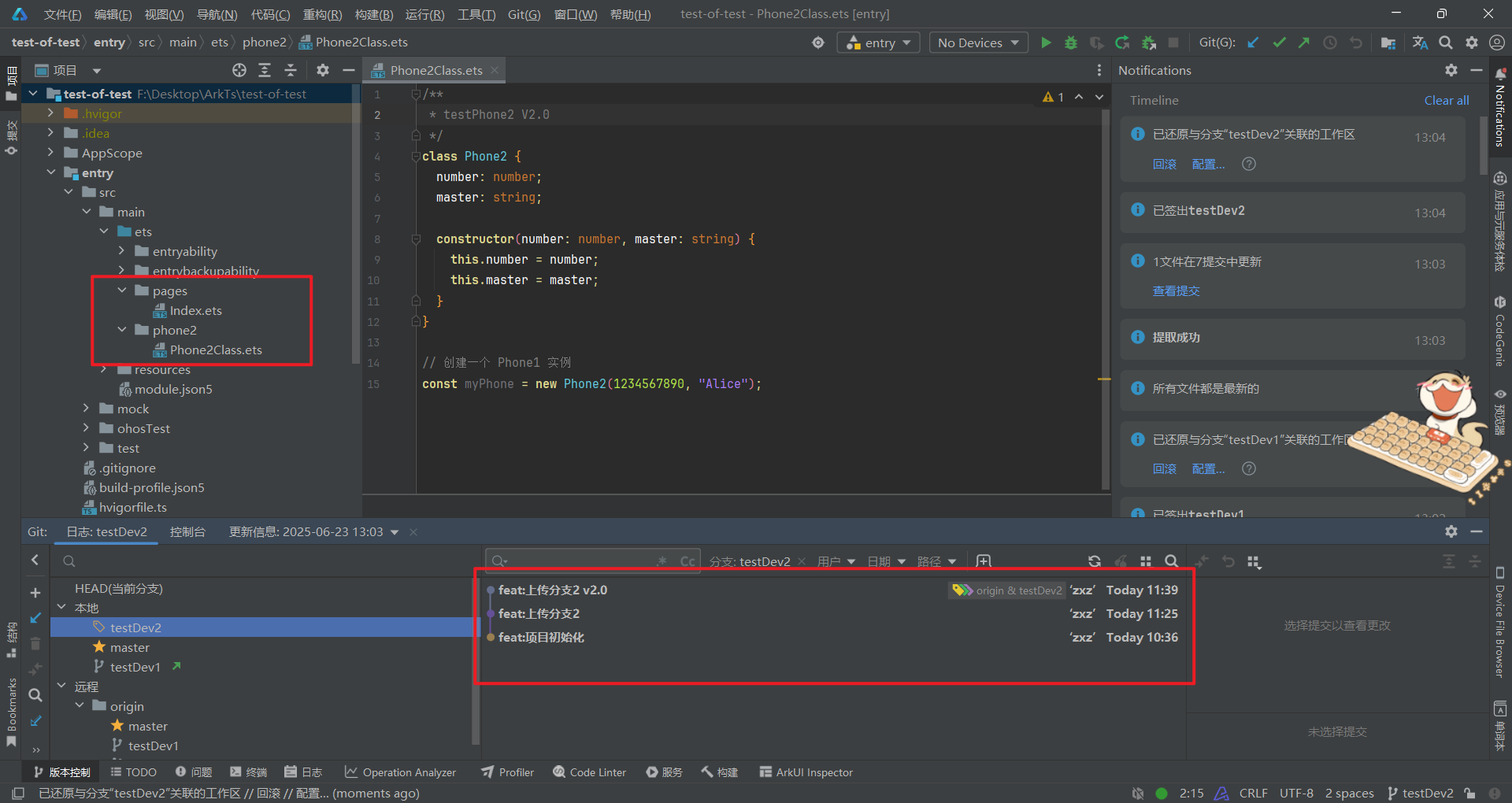Screen dimensions: 1512x803
Task: Expand all in the Project panel
Action: click(x=265, y=70)
